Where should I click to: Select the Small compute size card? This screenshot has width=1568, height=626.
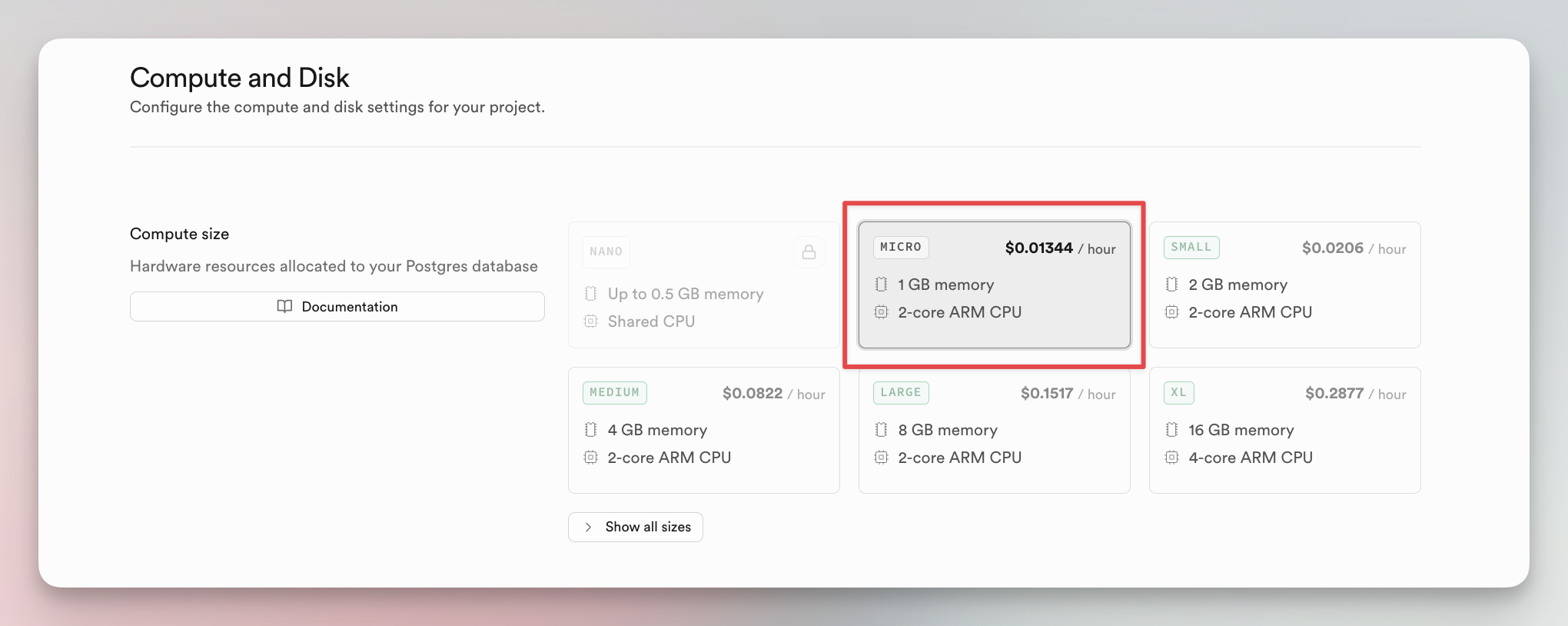pos(1284,285)
